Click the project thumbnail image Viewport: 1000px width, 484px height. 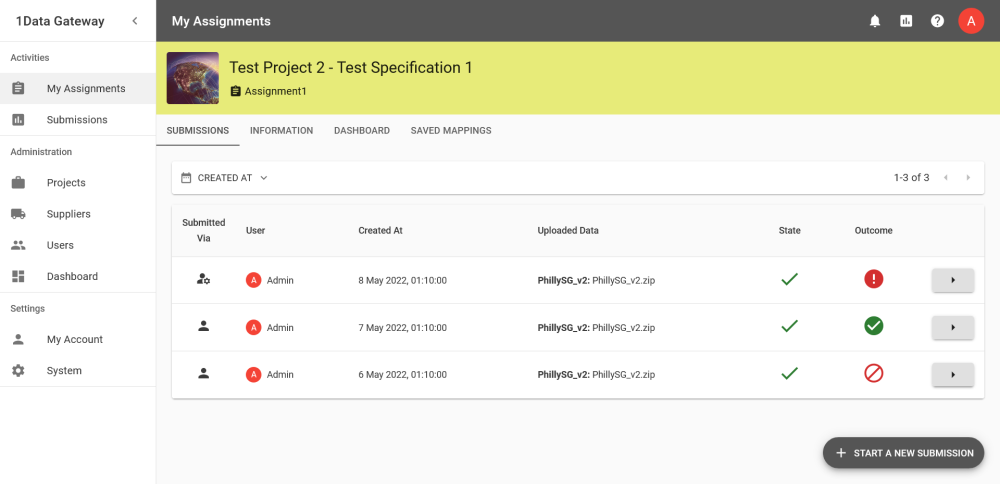[x=193, y=78]
